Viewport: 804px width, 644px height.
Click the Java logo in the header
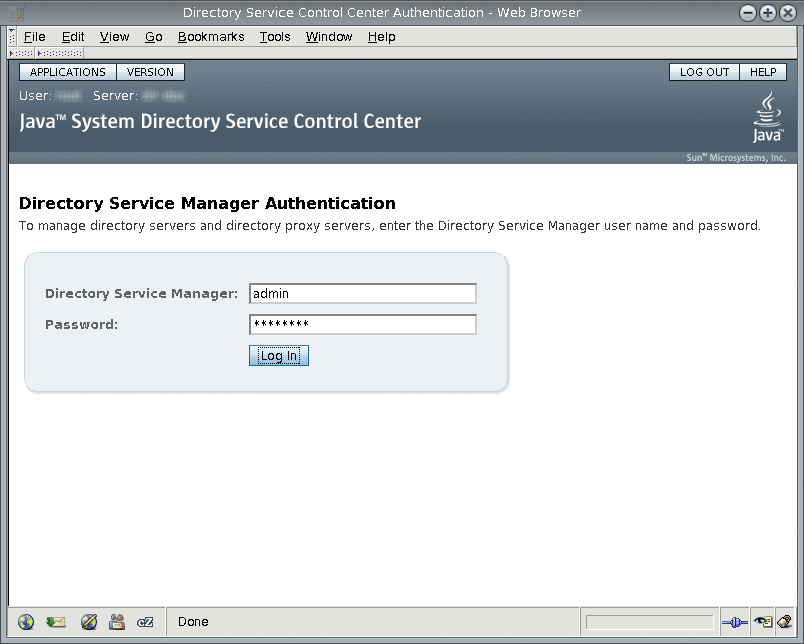(768, 116)
